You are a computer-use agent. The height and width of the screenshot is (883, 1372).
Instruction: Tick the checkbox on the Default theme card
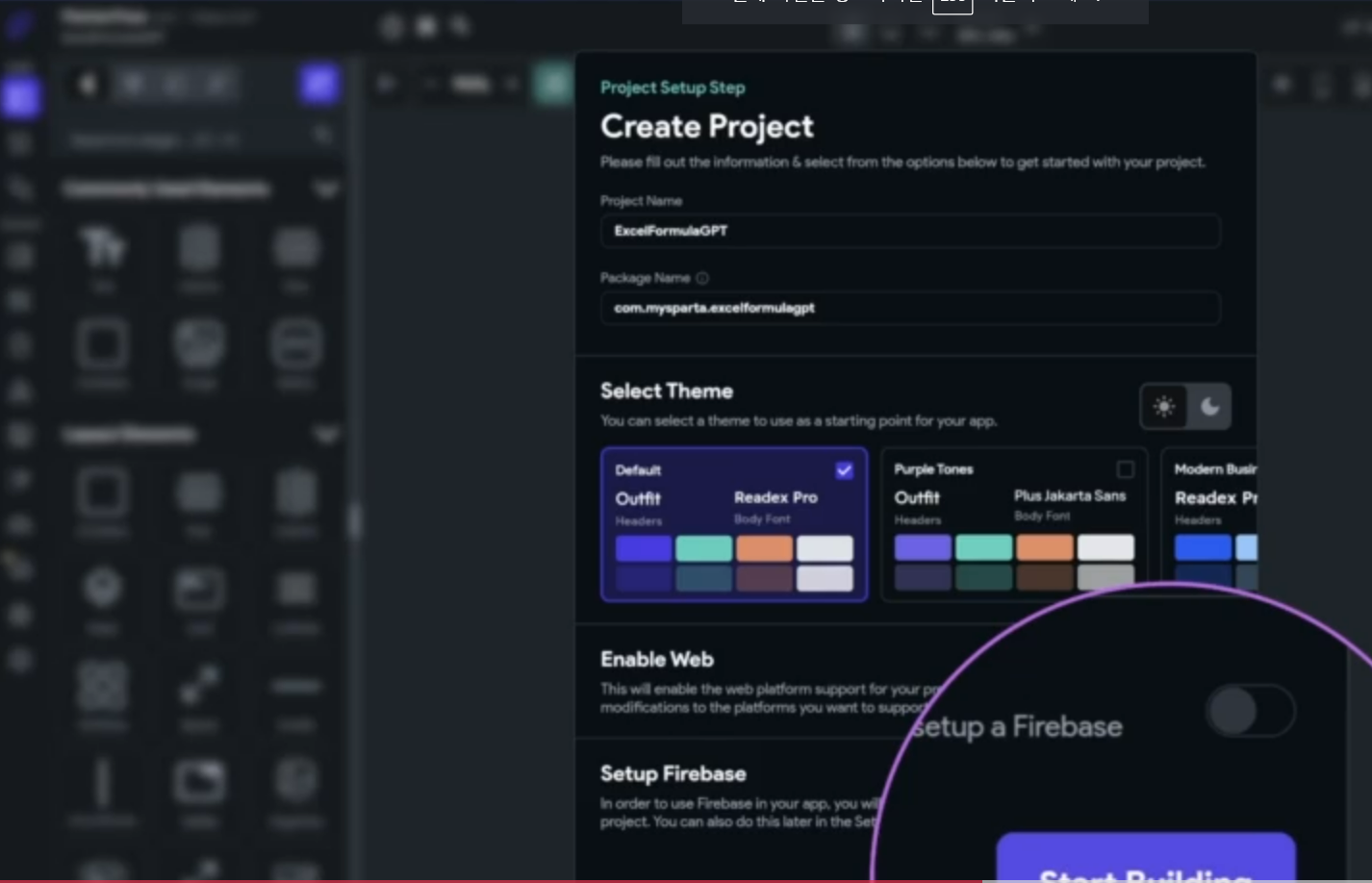(x=844, y=470)
